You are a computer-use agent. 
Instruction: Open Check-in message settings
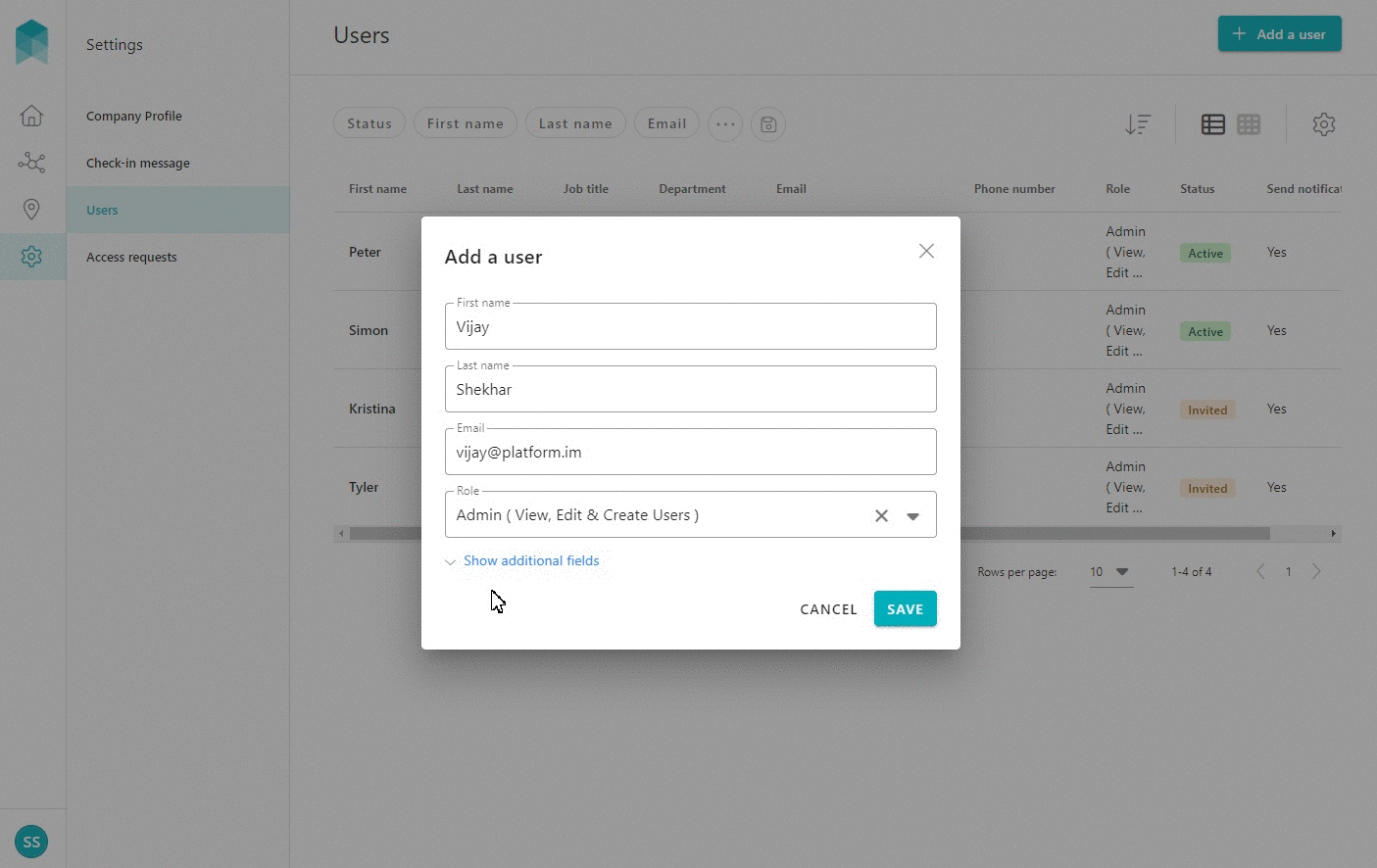138,163
